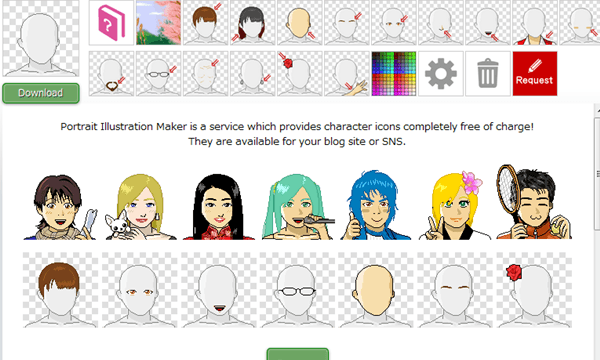
Task: Open the back hair category icon
Action: (x=253, y=23)
